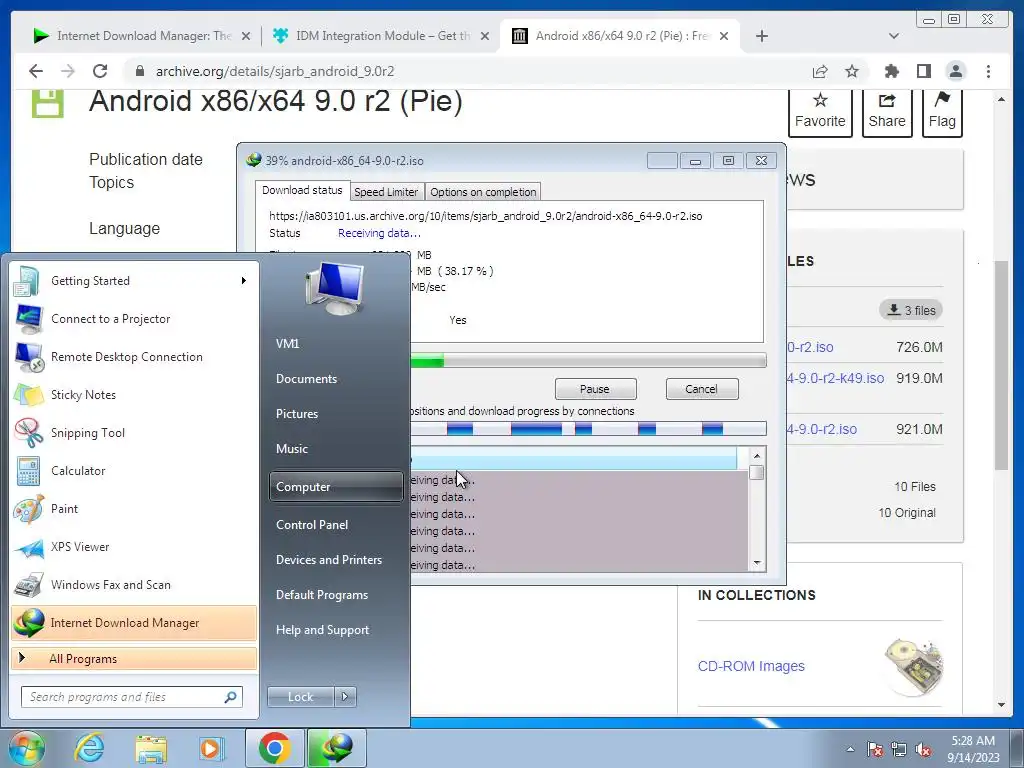Select the Download status tab

coord(302,190)
